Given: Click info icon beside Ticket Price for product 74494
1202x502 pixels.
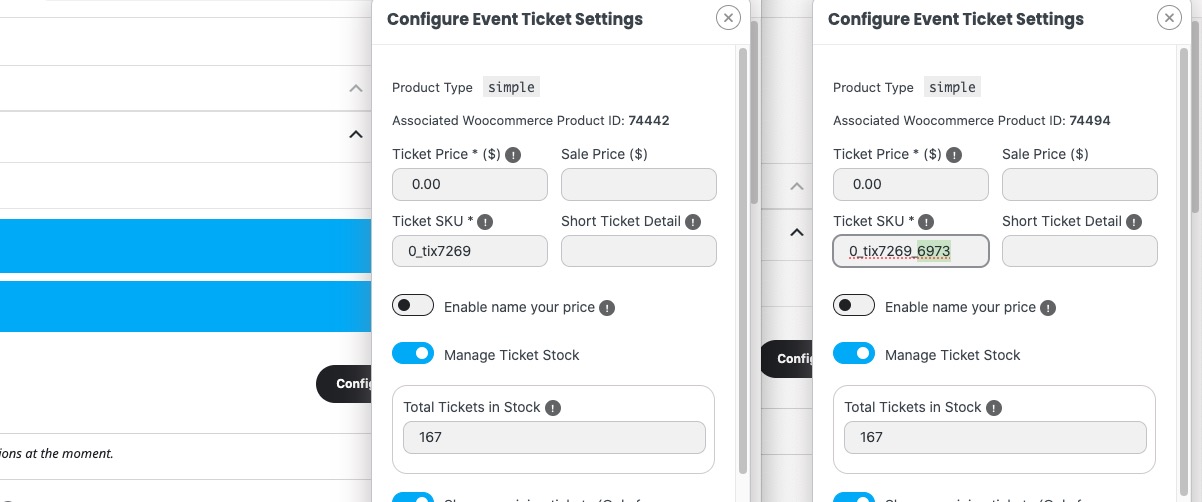Looking at the screenshot, I should pyautogui.click(x=954, y=155).
